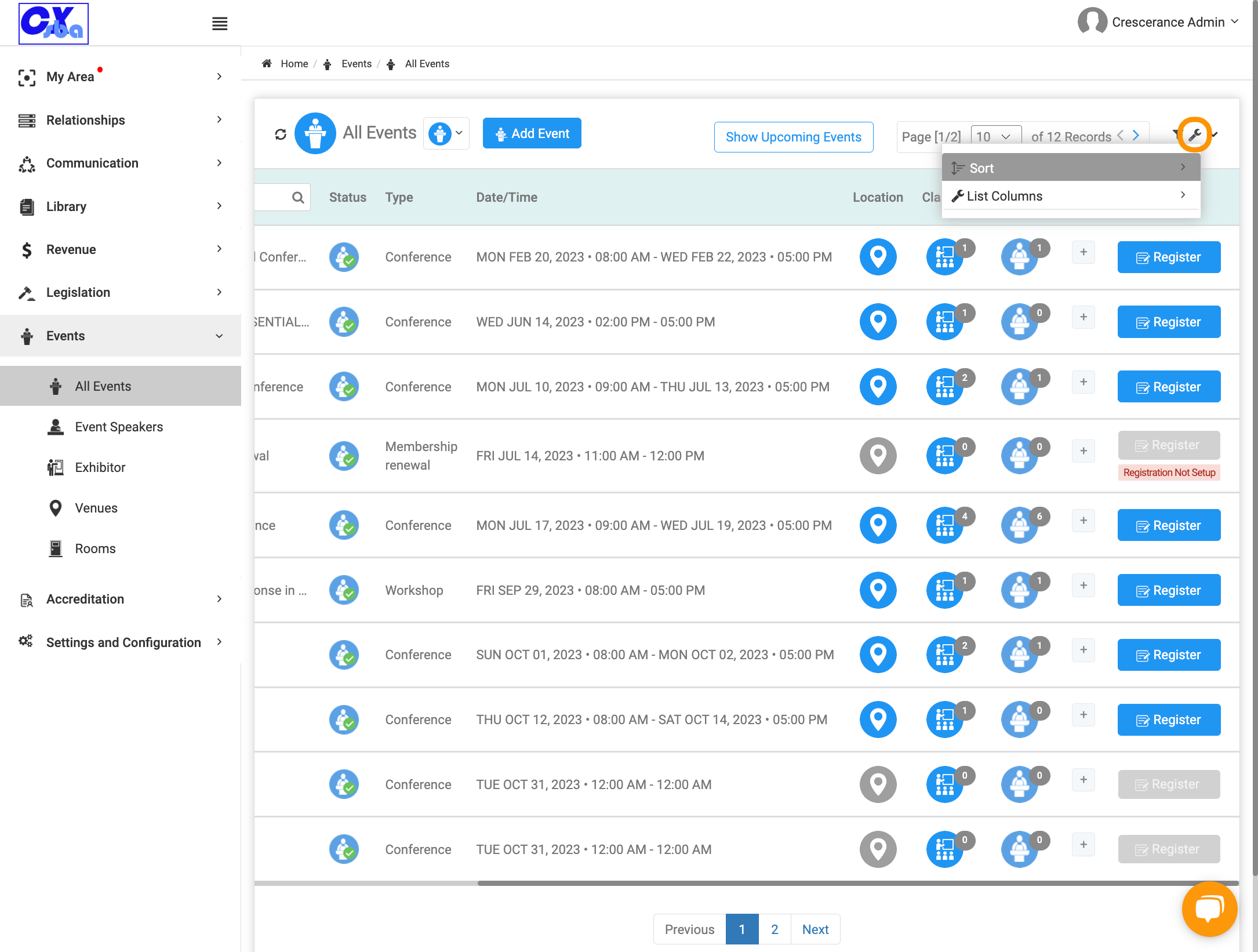The image size is (1258, 952).
Task: Click status icon for Workshop row
Action: point(344,590)
